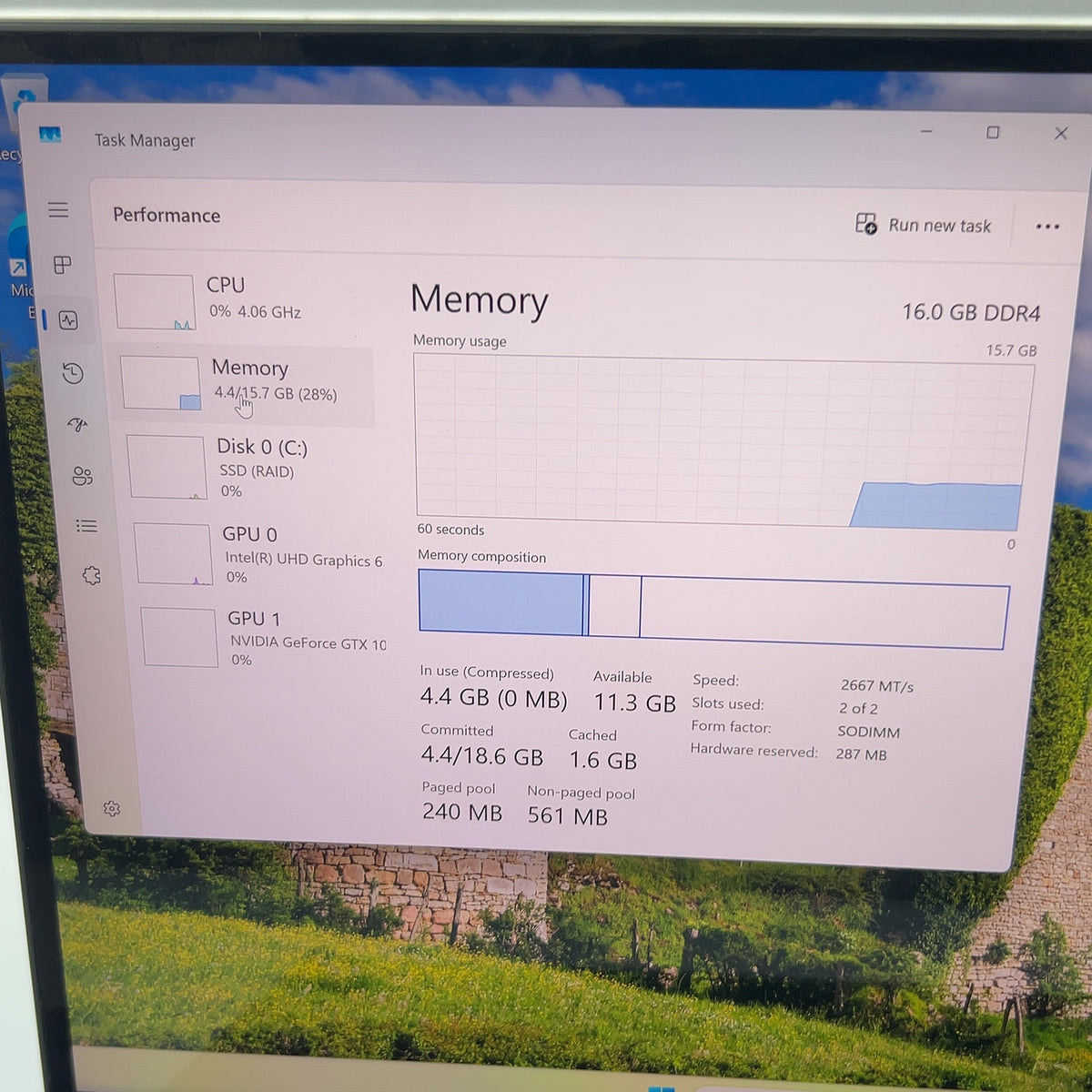Click the '2667 MT/s' speed value
The width and height of the screenshot is (1092, 1092).
tap(877, 686)
